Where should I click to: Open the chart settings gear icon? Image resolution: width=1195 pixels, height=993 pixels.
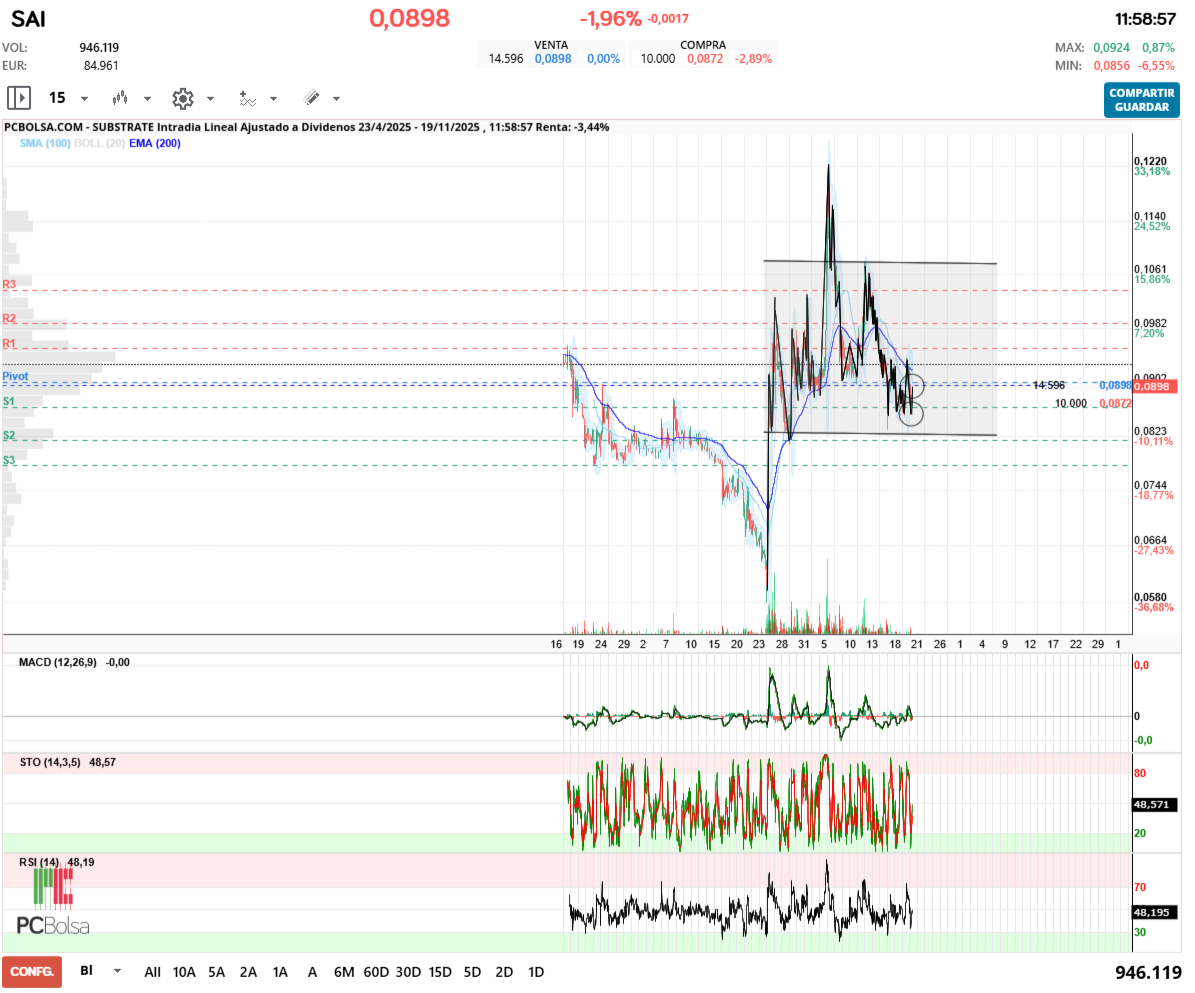pyautogui.click(x=182, y=98)
